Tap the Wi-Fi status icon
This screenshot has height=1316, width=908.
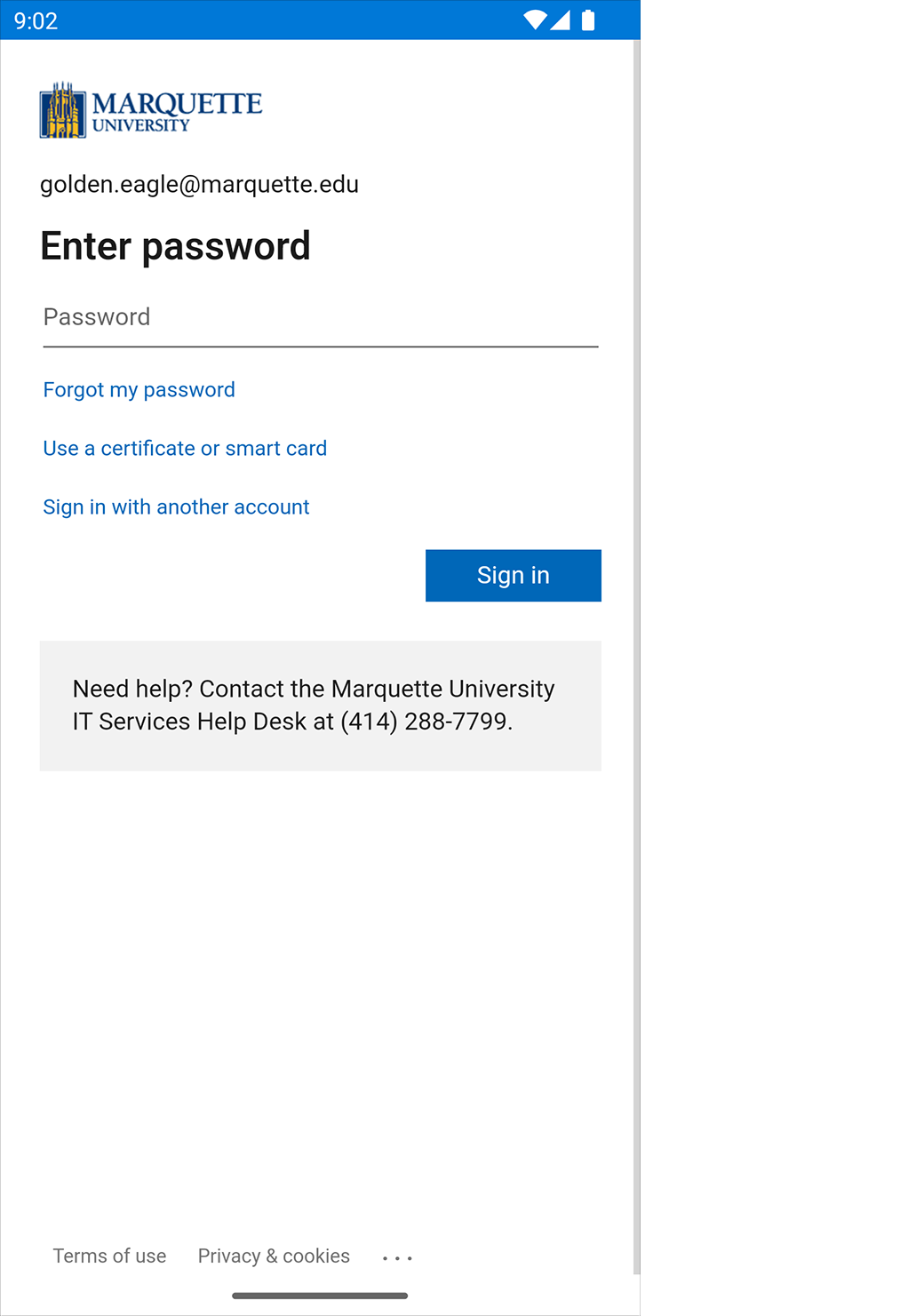click(x=535, y=20)
